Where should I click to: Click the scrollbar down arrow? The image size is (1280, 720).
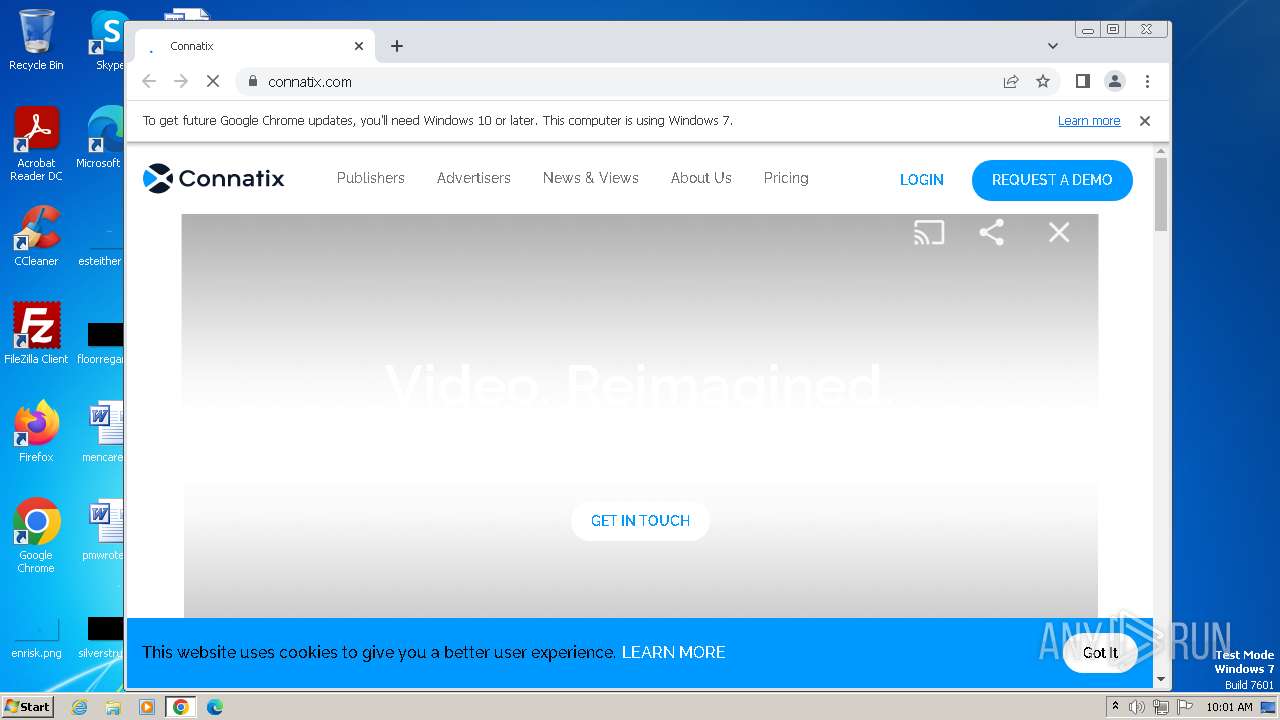point(1161,679)
